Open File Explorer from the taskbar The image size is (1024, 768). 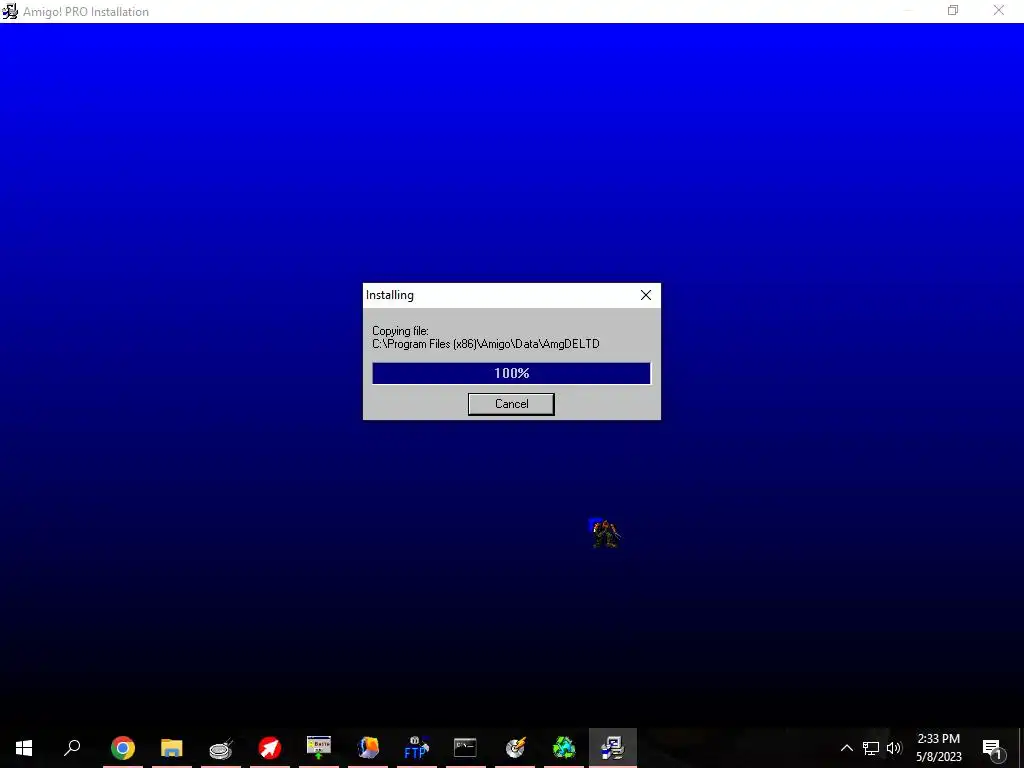click(x=172, y=748)
